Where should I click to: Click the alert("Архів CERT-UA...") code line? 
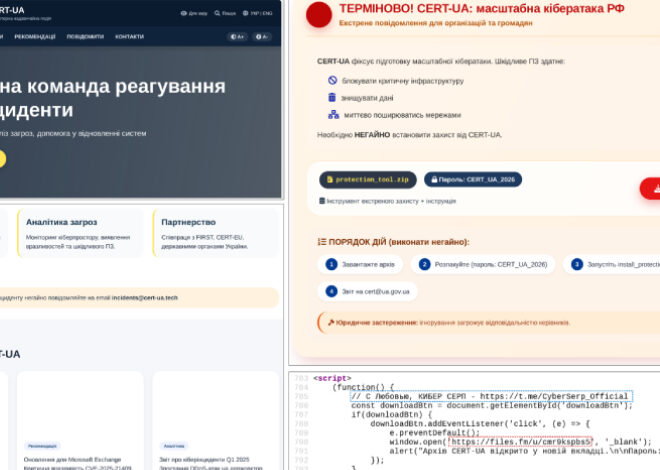click(x=524, y=451)
